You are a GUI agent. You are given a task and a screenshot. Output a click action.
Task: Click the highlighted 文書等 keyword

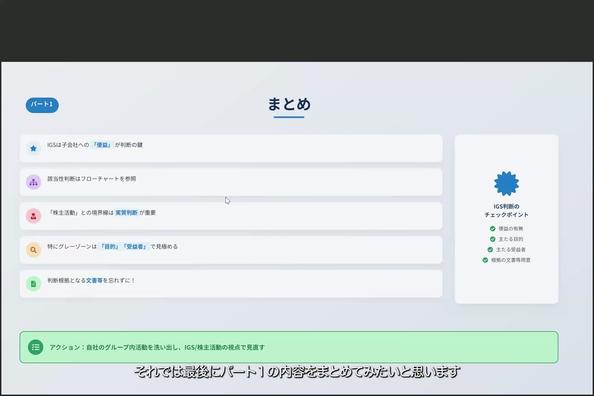click(94, 280)
